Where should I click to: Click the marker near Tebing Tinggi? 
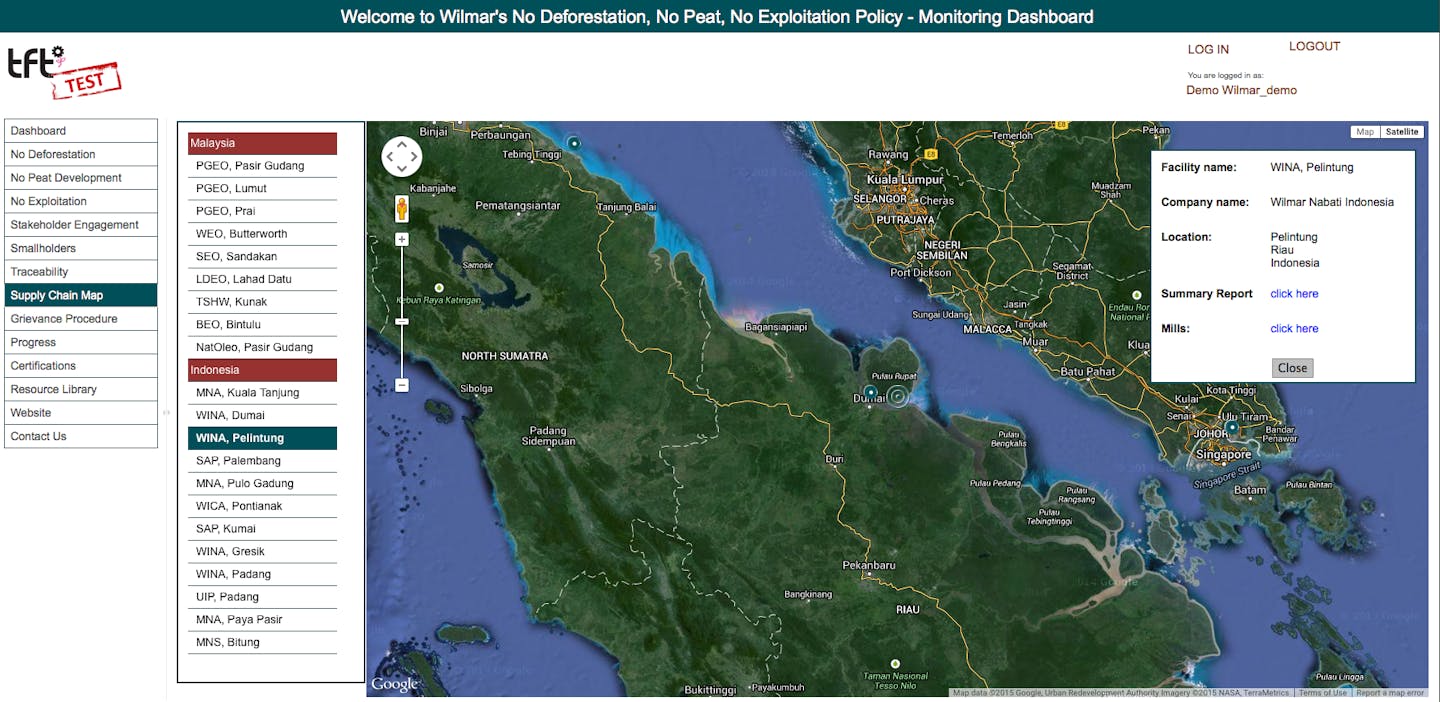[574, 143]
